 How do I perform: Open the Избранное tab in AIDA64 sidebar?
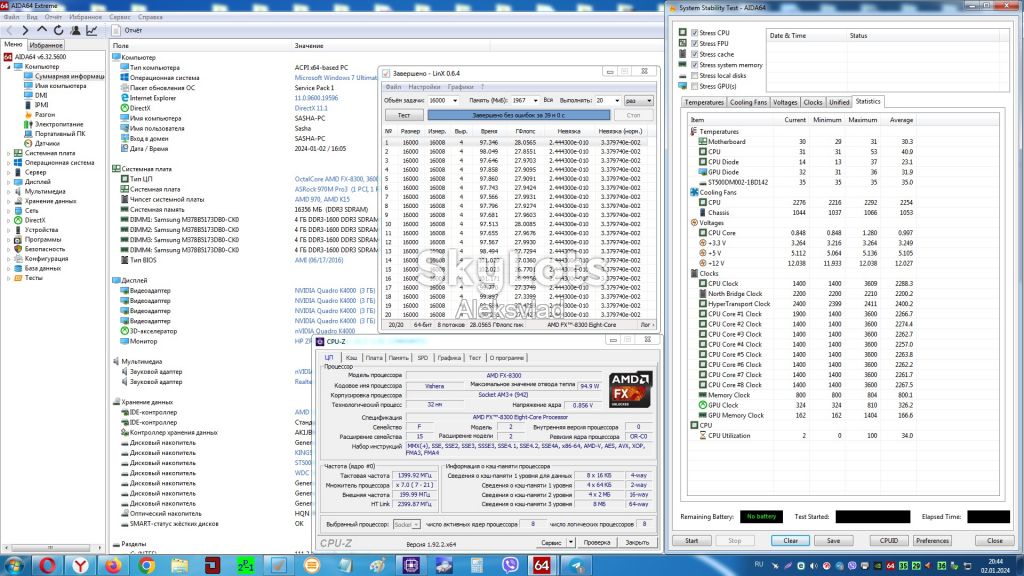46,45
